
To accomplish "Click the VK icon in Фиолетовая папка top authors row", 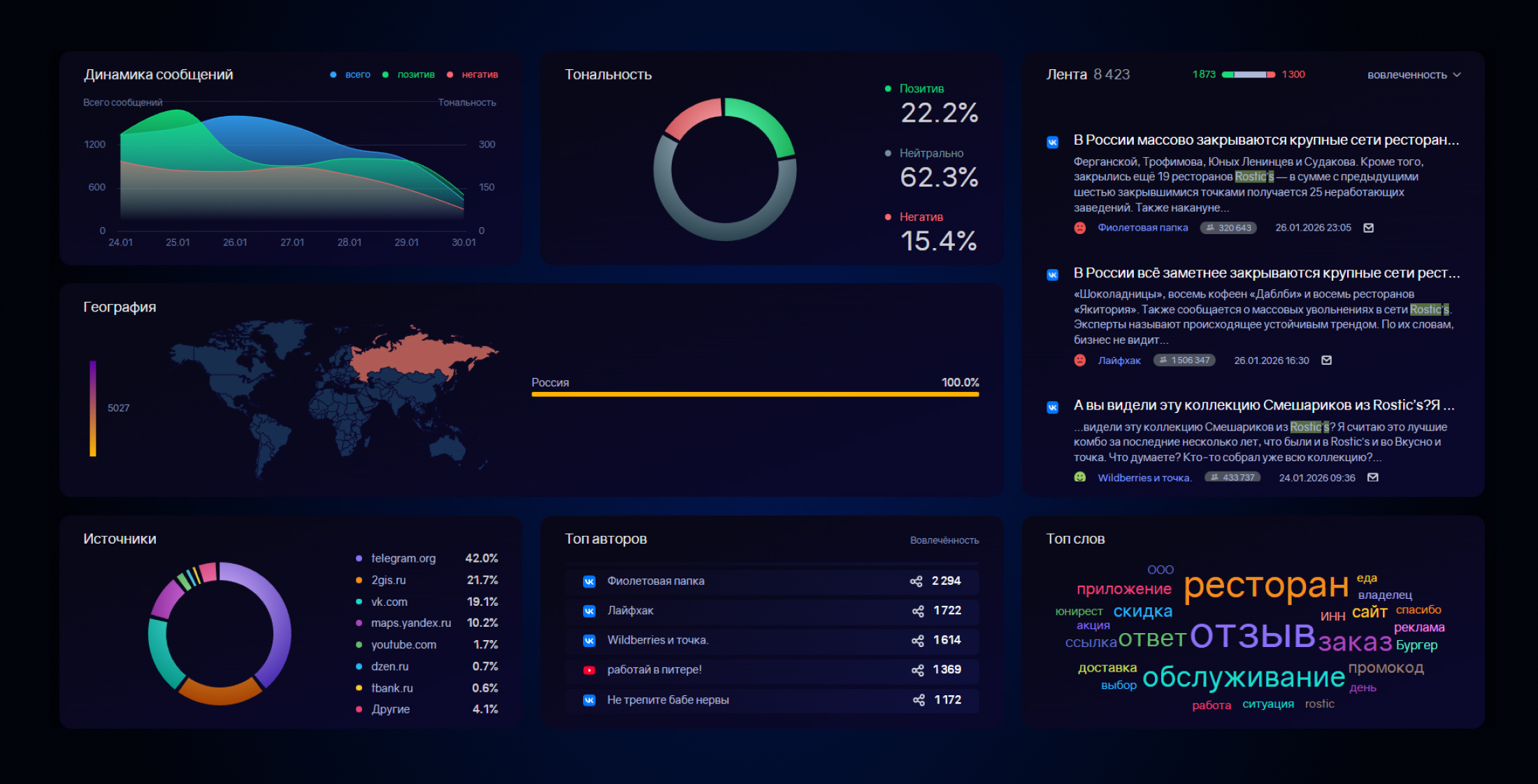I will pos(589,581).
